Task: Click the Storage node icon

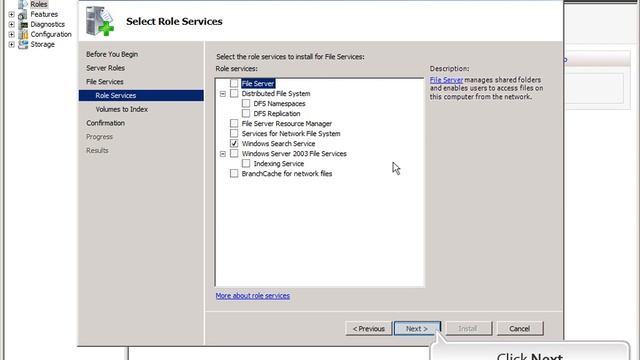Action: click(23, 44)
